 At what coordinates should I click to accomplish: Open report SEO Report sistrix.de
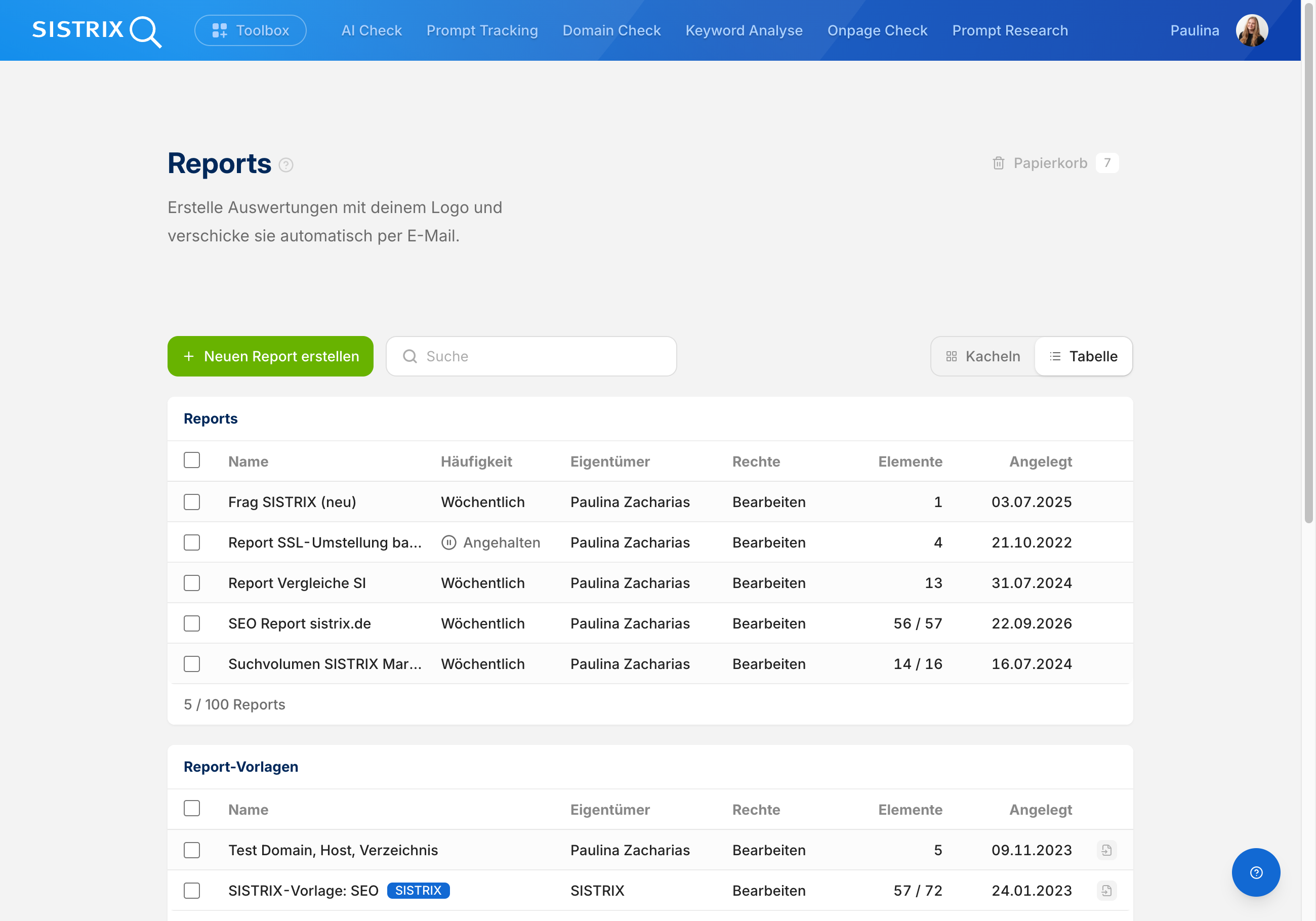[x=300, y=623]
